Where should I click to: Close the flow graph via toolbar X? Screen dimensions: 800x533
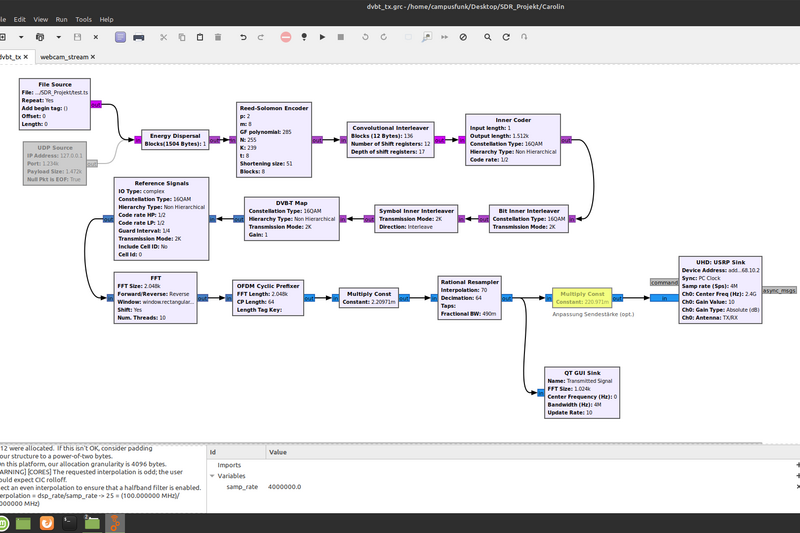(x=96, y=37)
